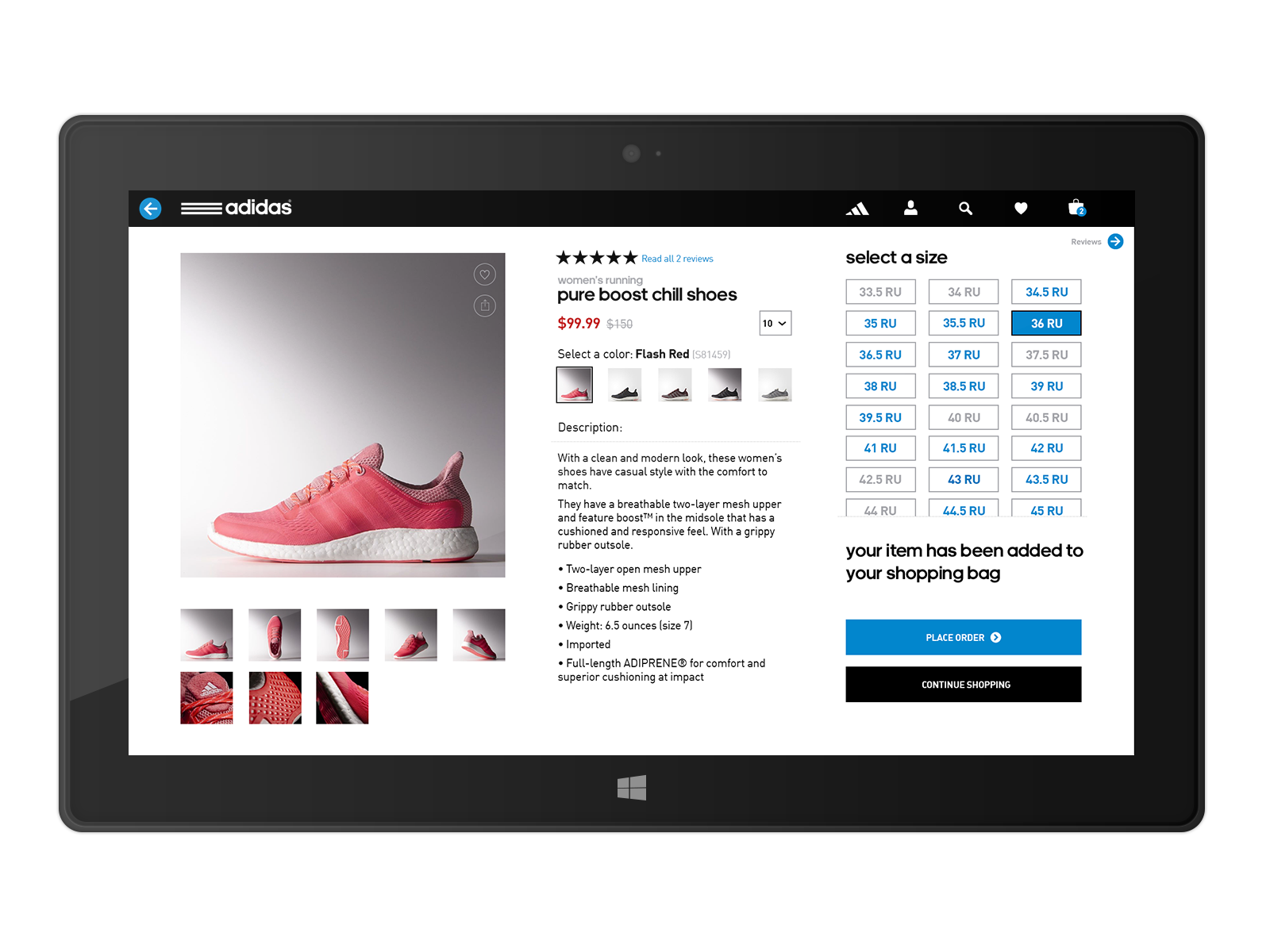
Task: View the fourth angled shoe thumbnail
Action: 410,635
